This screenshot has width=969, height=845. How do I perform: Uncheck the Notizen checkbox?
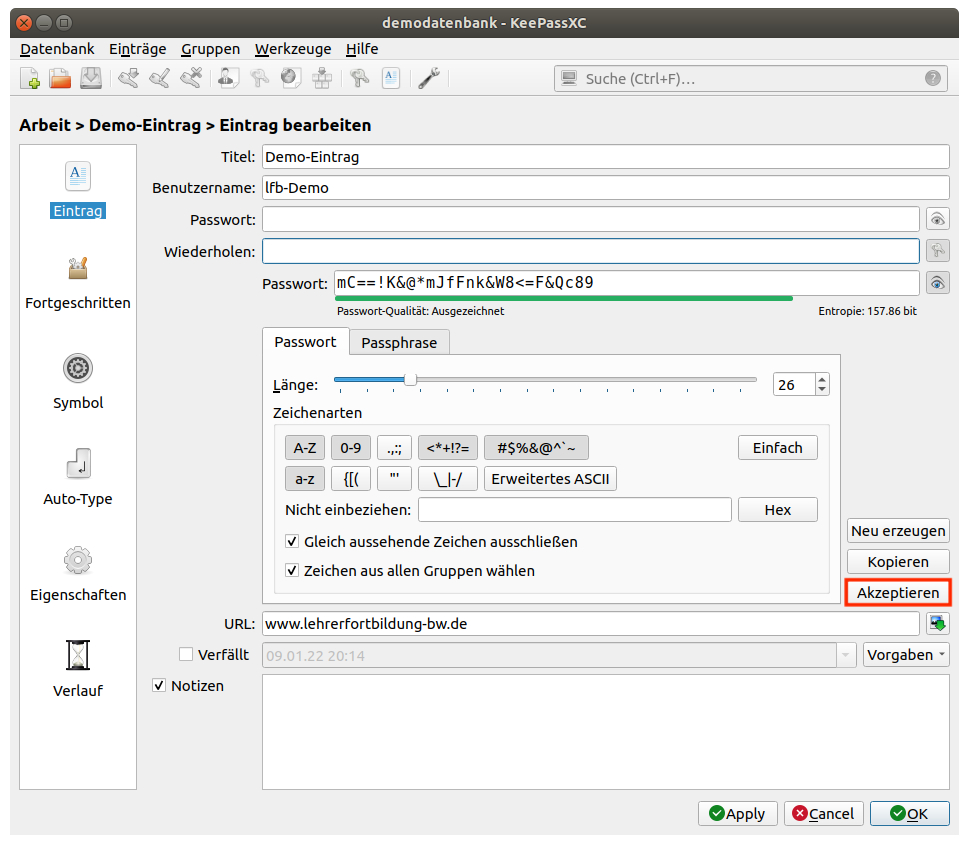click(x=159, y=686)
